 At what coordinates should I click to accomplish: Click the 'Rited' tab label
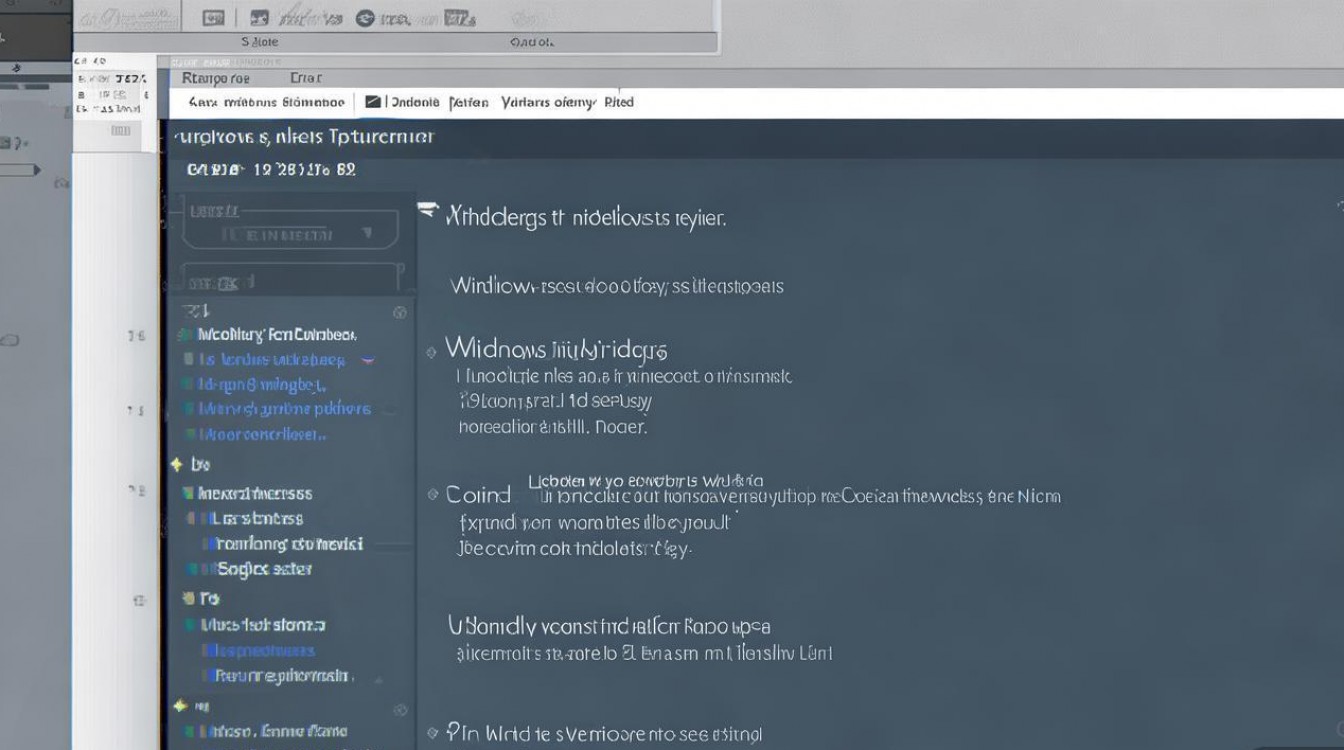(x=619, y=102)
